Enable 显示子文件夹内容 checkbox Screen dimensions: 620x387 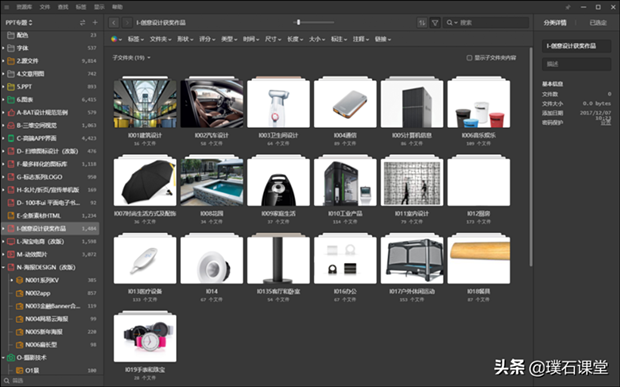coord(469,58)
